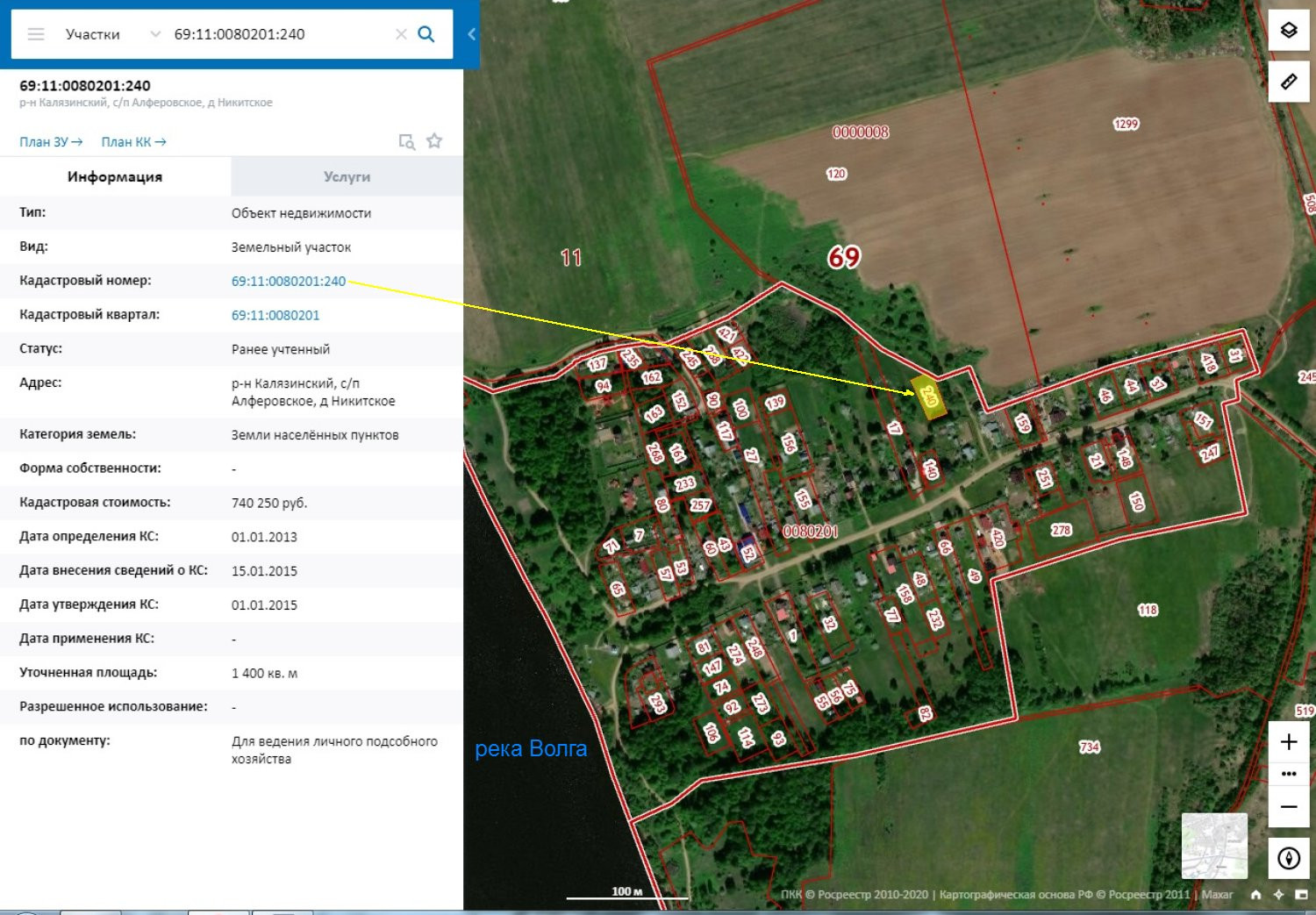Viewport: 1316px width, 915px height.
Task: Switch to the Услуги tab
Action: pyautogui.click(x=347, y=177)
